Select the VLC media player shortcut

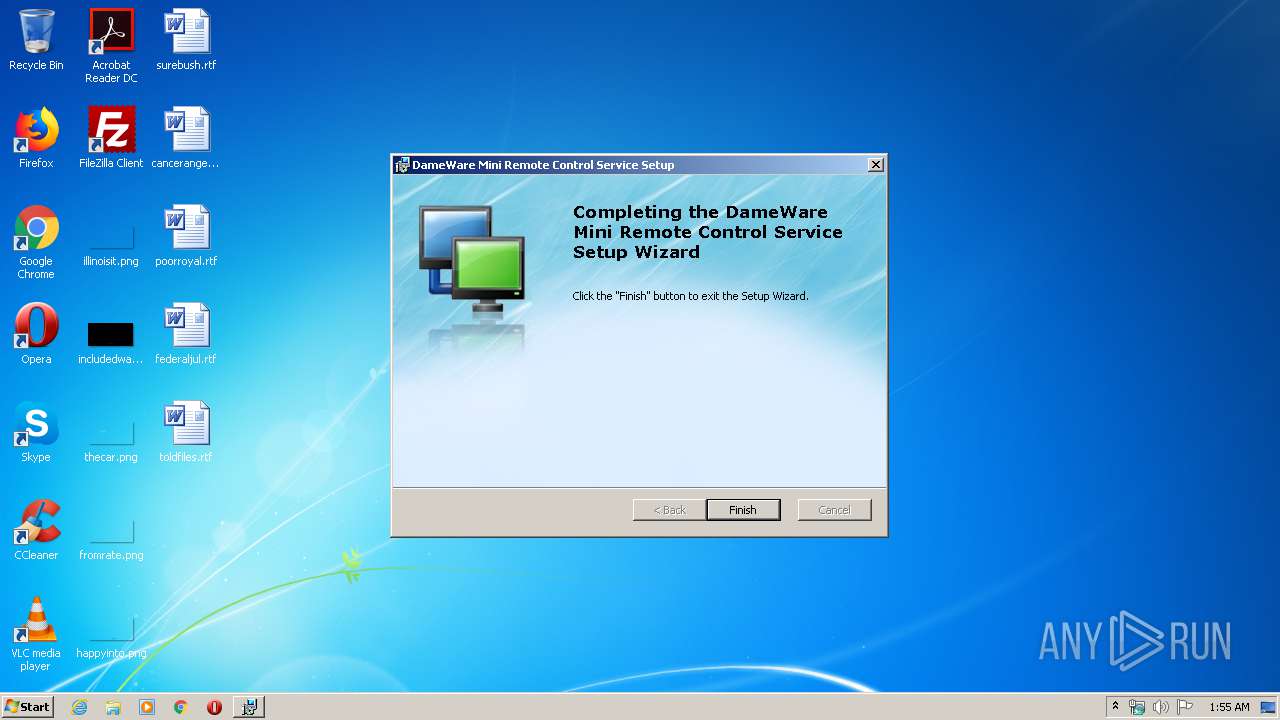click(x=36, y=634)
